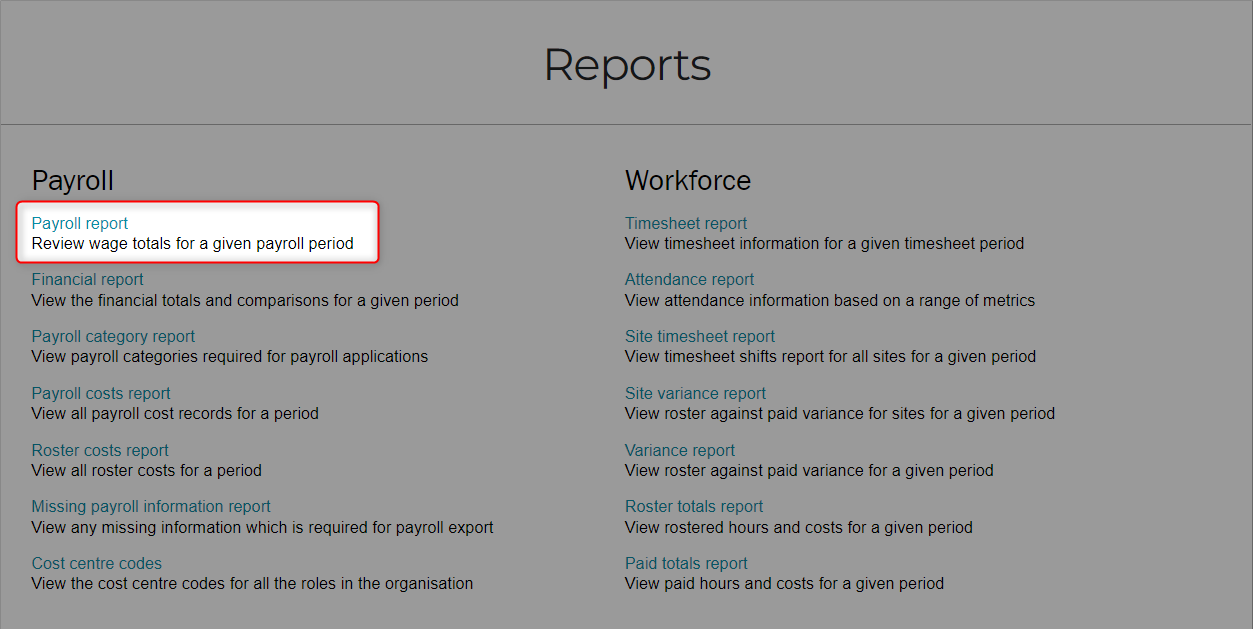The image size is (1253, 629).
Task: Open the Timesheet report link
Action: [686, 223]
